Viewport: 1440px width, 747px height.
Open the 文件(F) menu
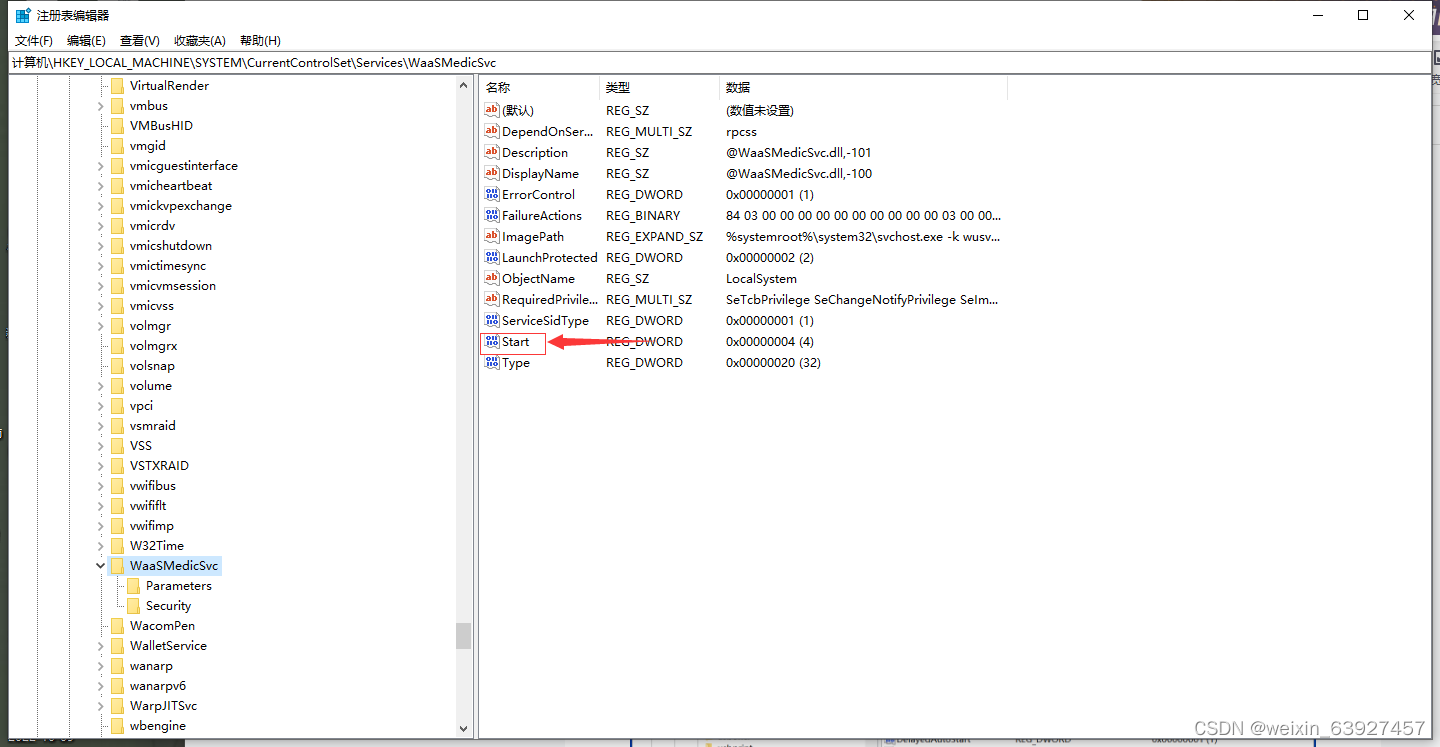pyautogui.click(x=33, y=41)
